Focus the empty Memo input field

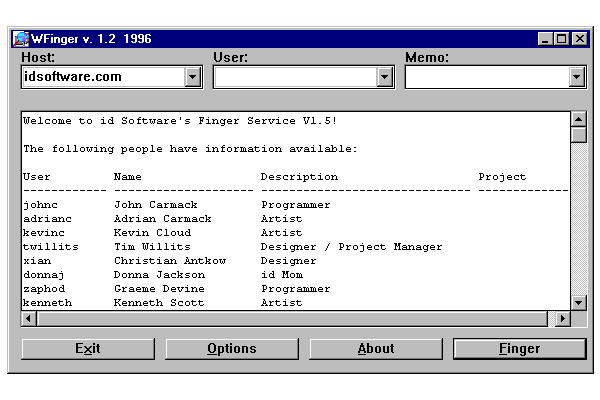tap(486, 77)
